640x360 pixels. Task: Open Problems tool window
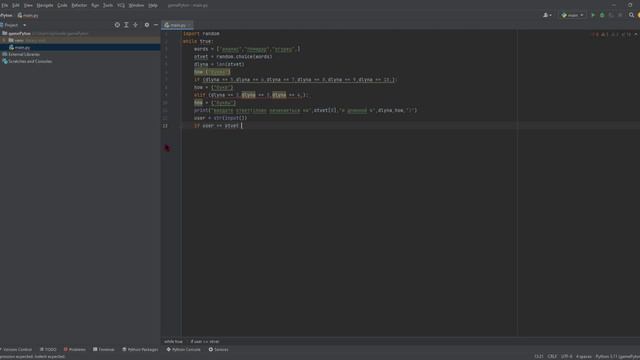point(75,349)
